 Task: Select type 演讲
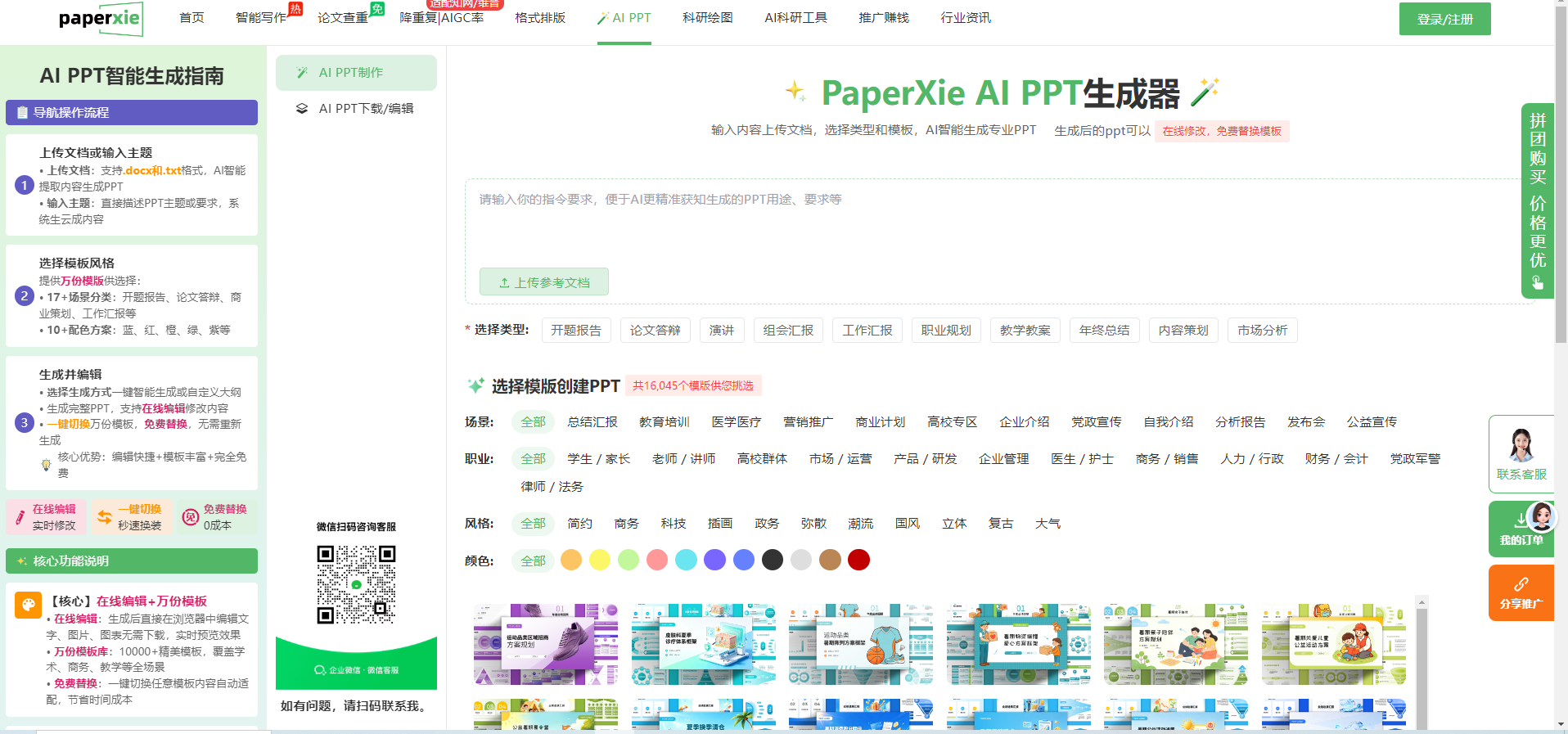point(722,331)
